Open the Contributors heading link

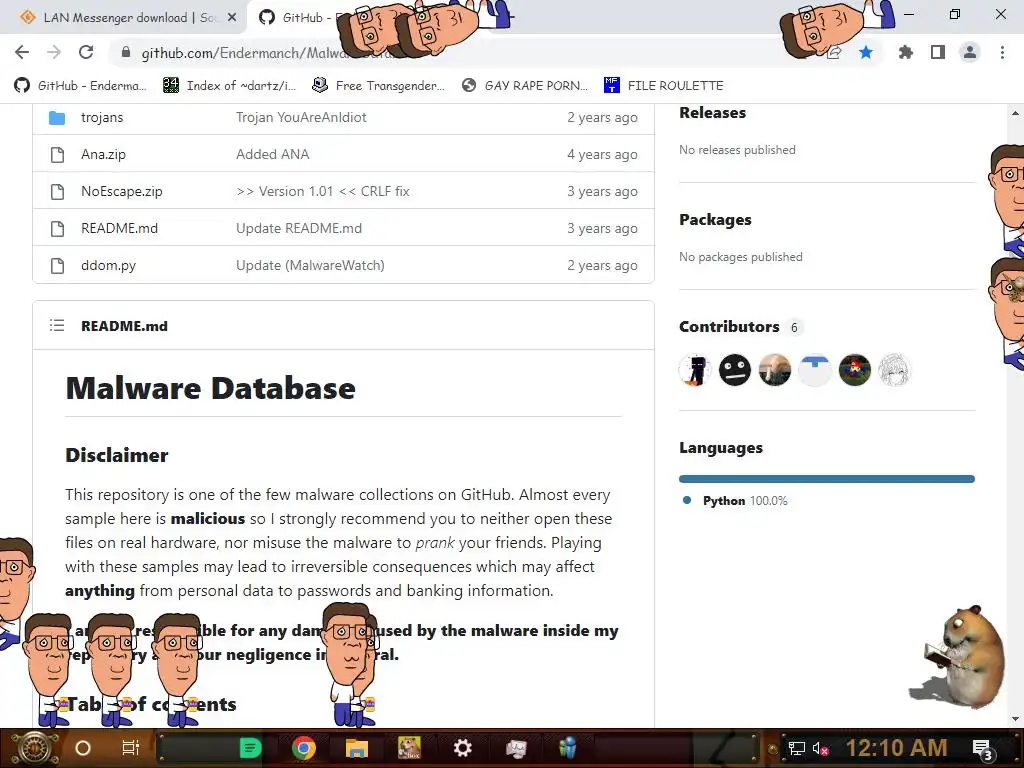(729, 327)
